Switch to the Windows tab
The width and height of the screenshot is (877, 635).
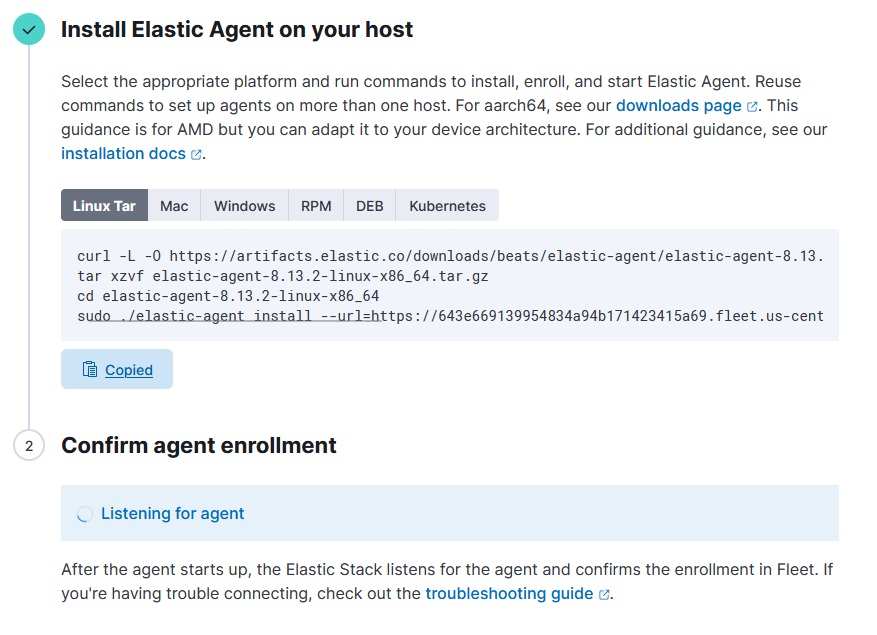[244, 205]
